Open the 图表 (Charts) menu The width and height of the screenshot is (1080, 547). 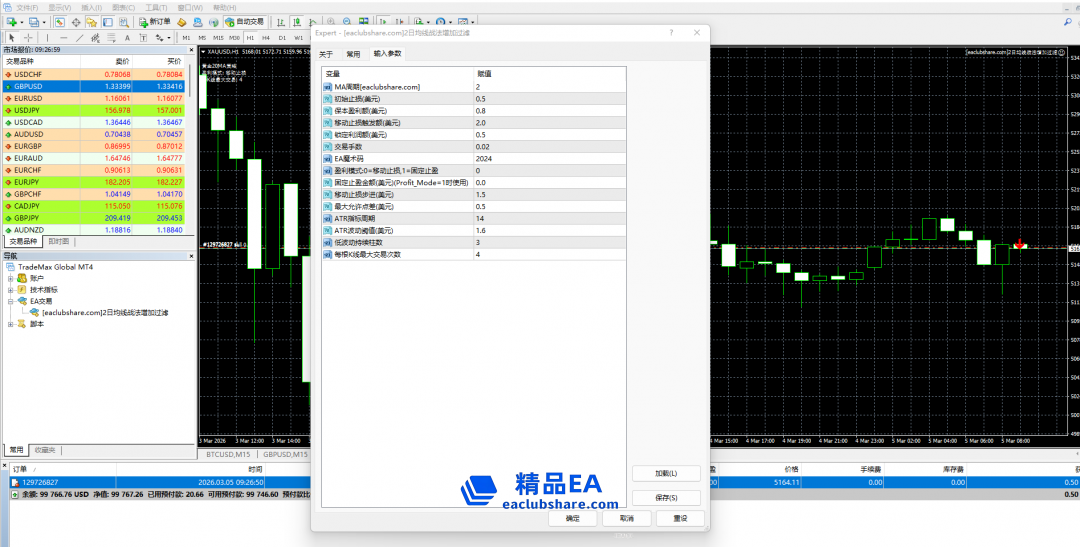click(124, 6)
